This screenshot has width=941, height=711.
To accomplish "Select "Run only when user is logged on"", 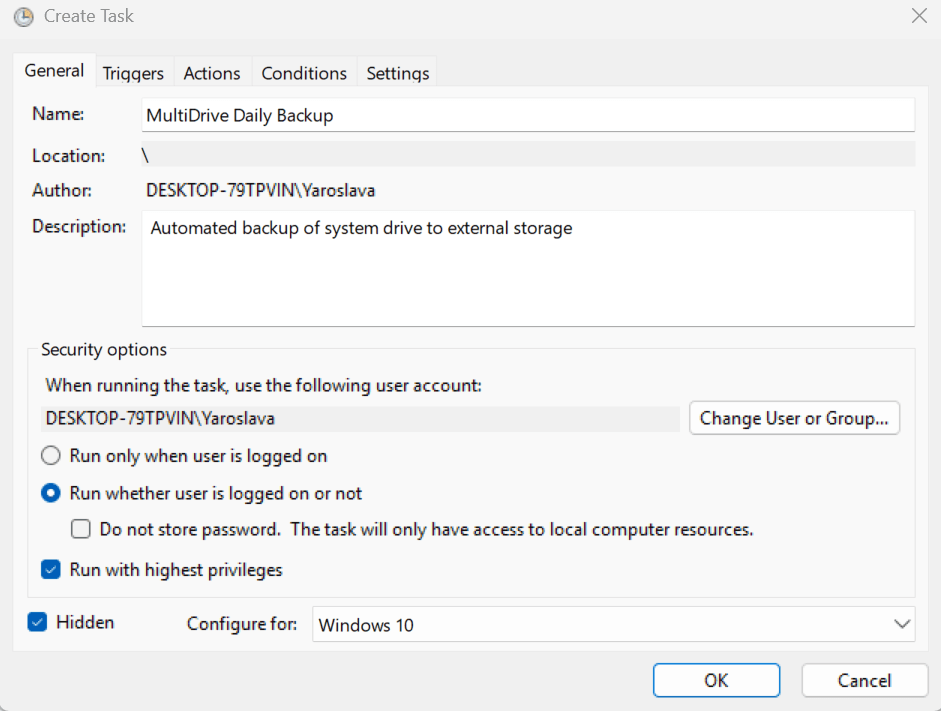I will (51, 455).
